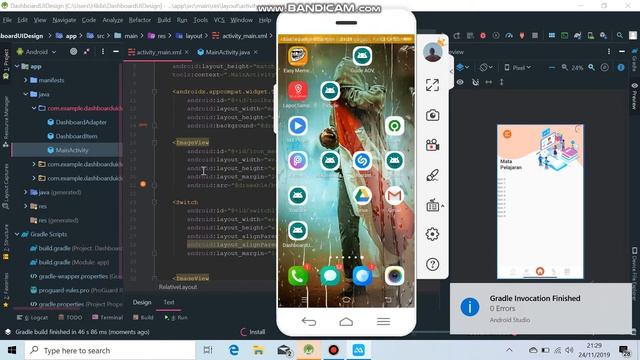The height and width of the screenshot is (360, 640).
Task: Open the Gmail app on the phone
Action: (x=394, y=196)
